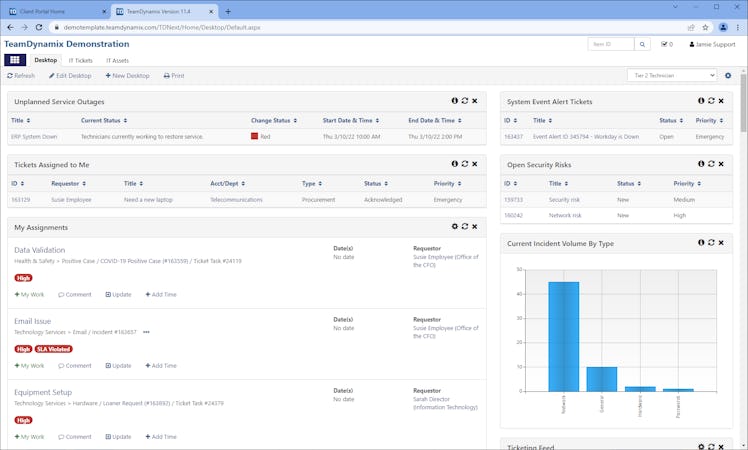
Task: Open a new browser tab
Action: (228, 11)
